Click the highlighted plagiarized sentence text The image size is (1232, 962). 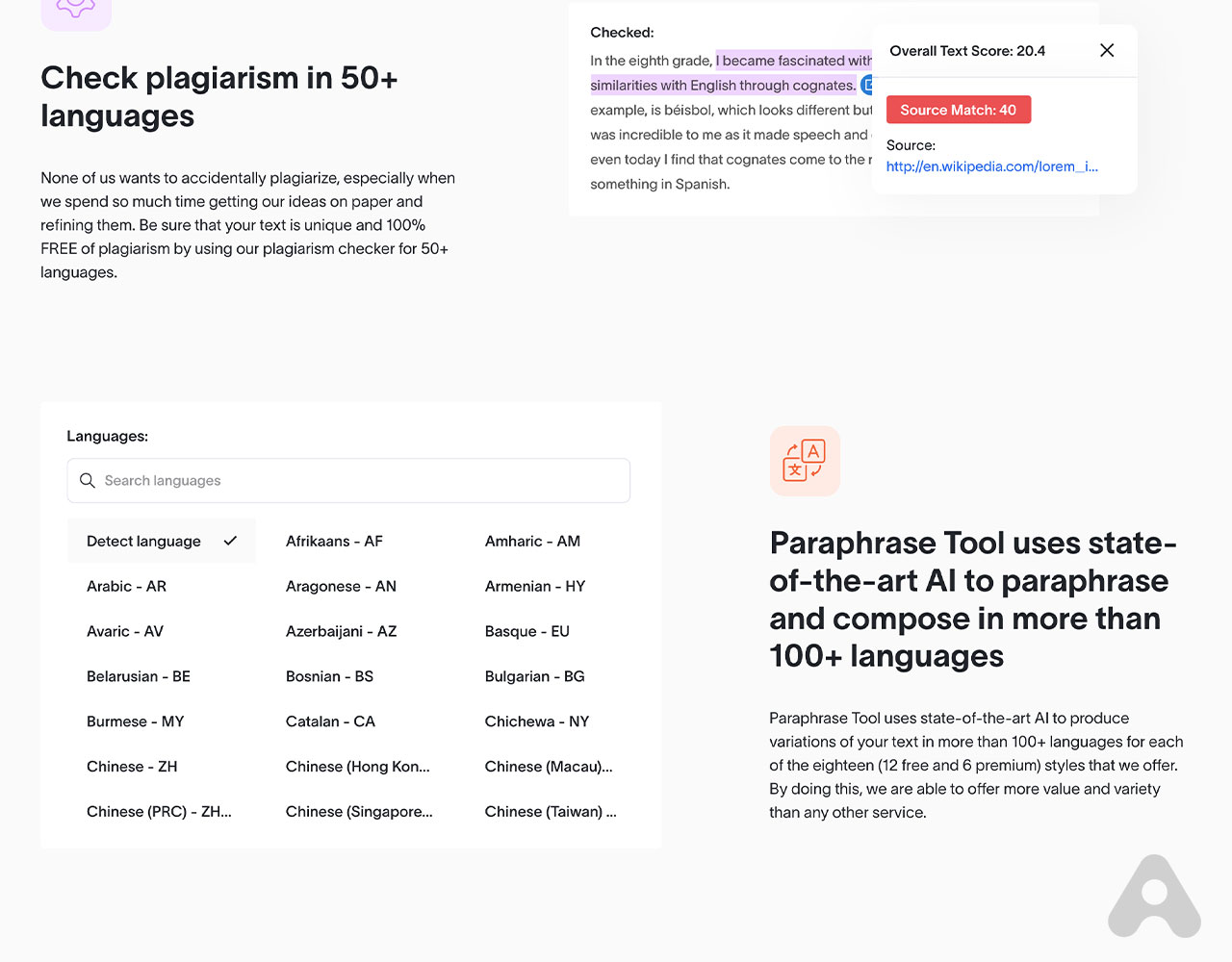click(722, 85)
